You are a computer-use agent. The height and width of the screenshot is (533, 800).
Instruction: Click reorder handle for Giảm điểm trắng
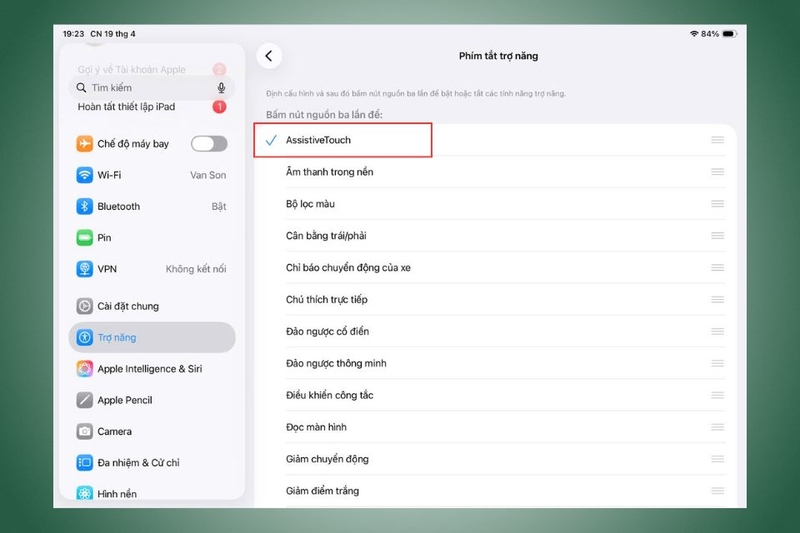click(x=718, y=491)
